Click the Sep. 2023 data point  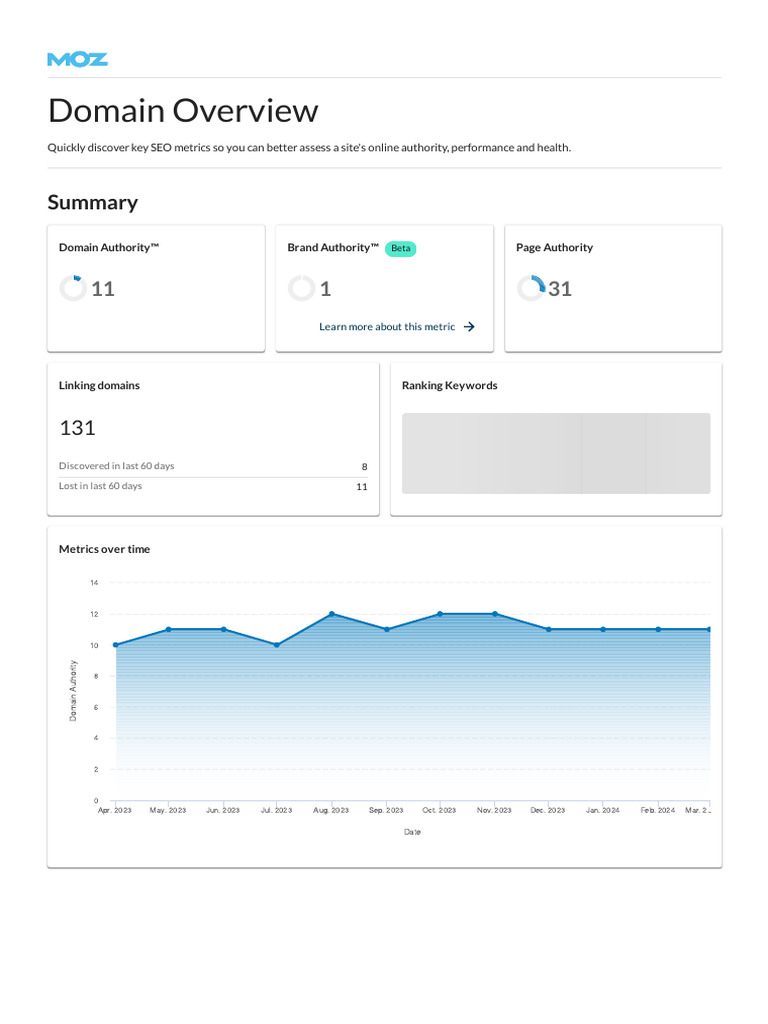(387, 630)
